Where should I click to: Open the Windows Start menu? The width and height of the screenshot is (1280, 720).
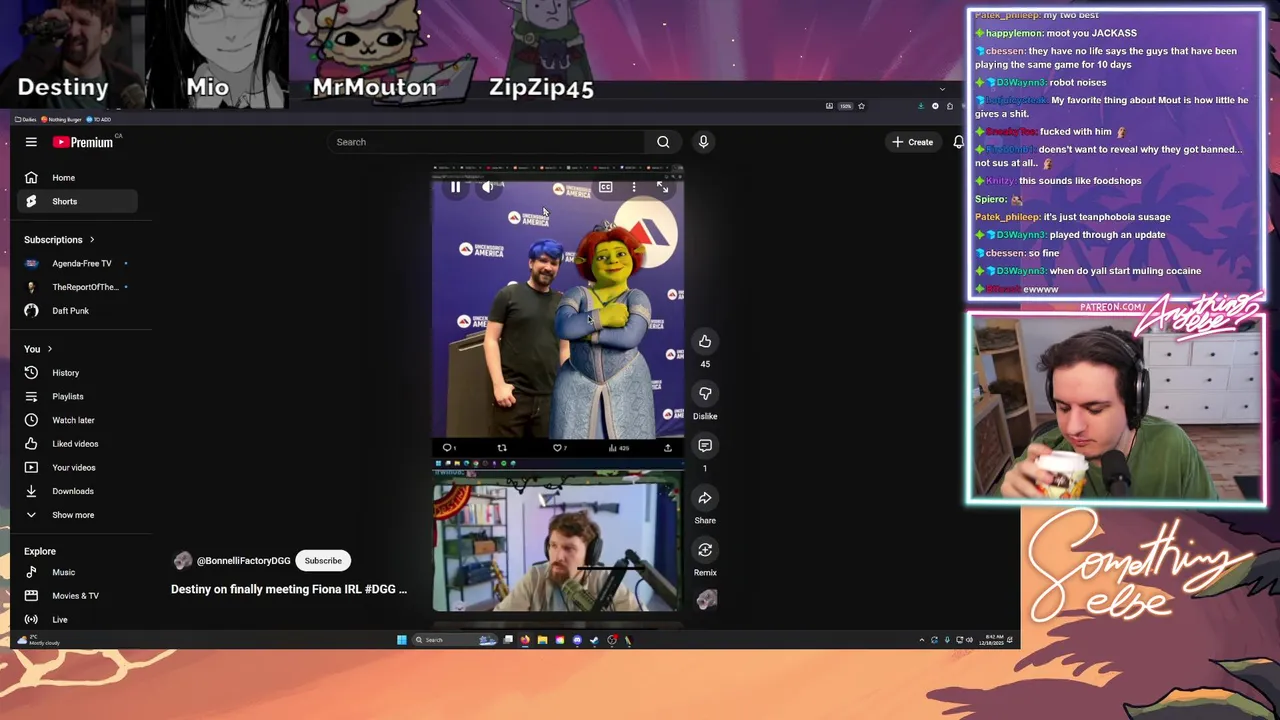click(x=402, y=640)
